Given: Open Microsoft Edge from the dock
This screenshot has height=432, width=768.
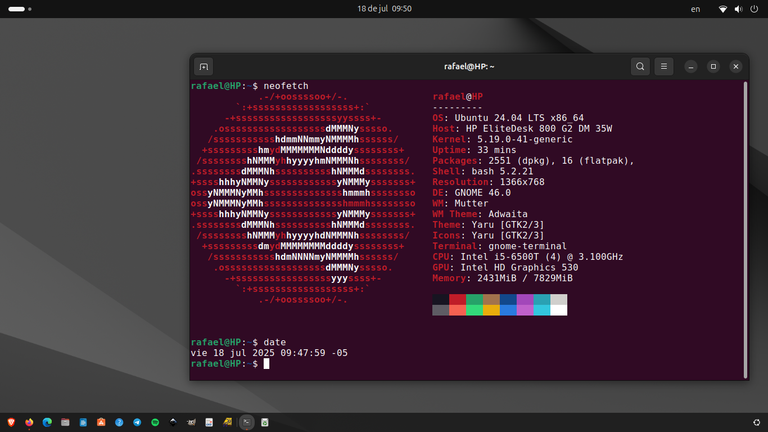Looking at the screenshot, I should 47,422.
